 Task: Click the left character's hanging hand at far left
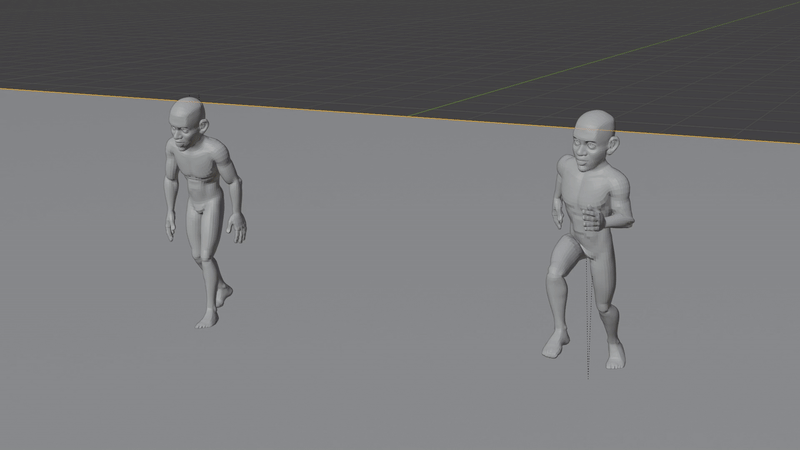tap(173, 229)
